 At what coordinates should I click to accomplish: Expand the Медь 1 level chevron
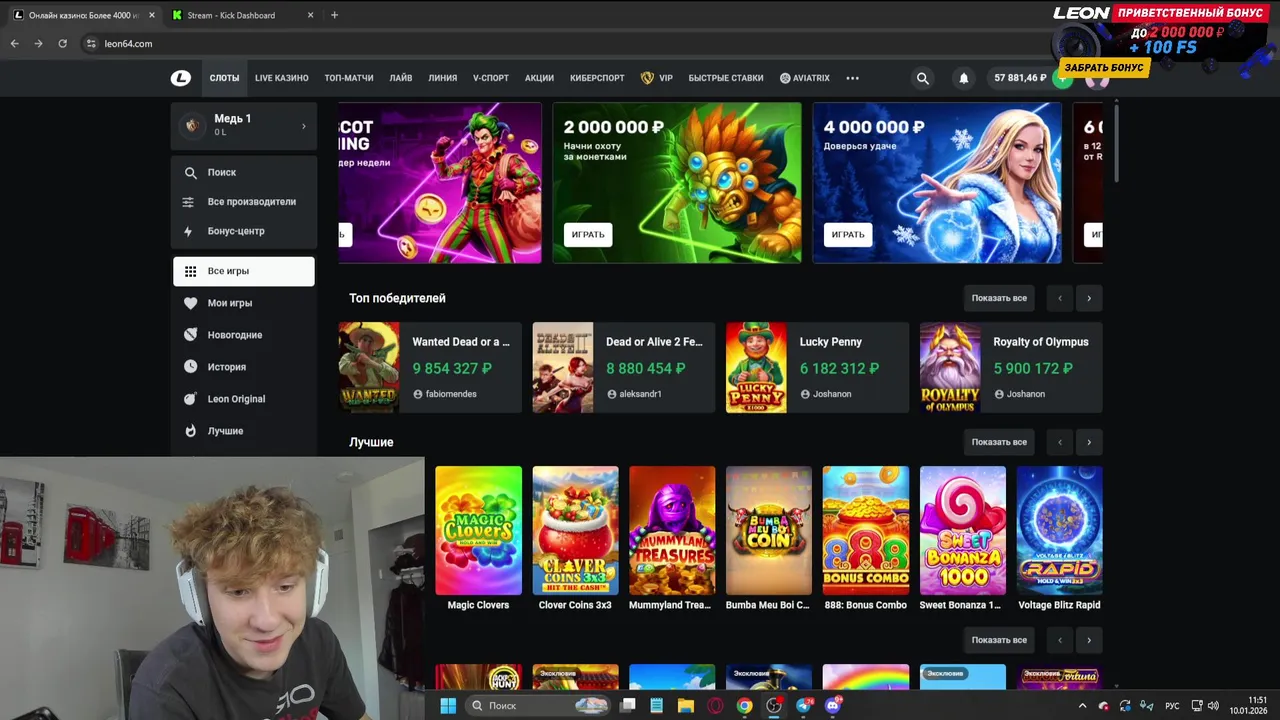point(303,126)
